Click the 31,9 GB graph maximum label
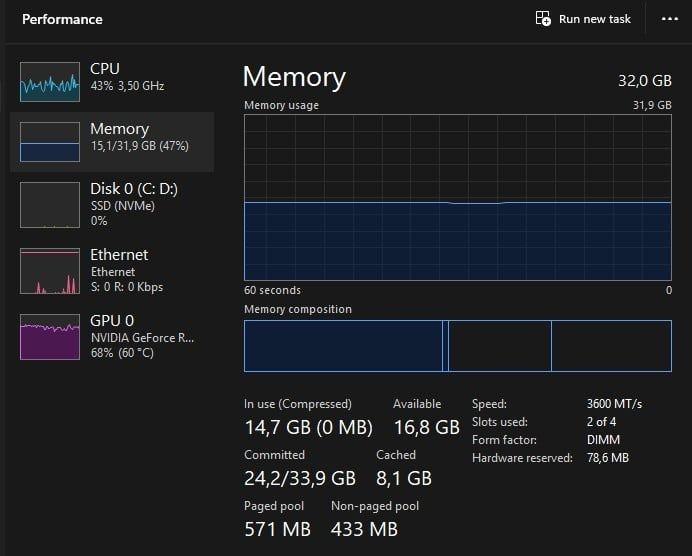692x556 pixels. click(x=652, y=105)
